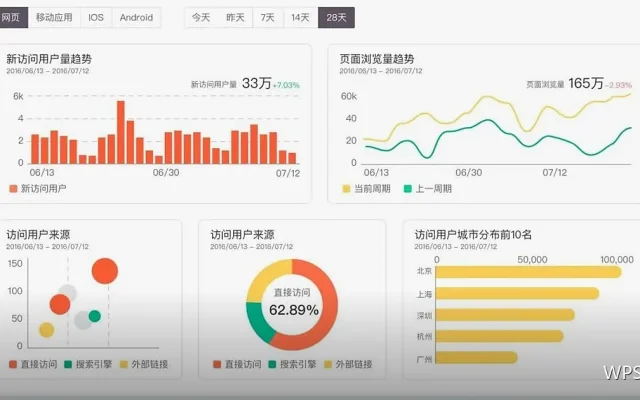This screenshot has height=400, width=640.
Task: Select the Android tab
Action: (x=136, y=18)
